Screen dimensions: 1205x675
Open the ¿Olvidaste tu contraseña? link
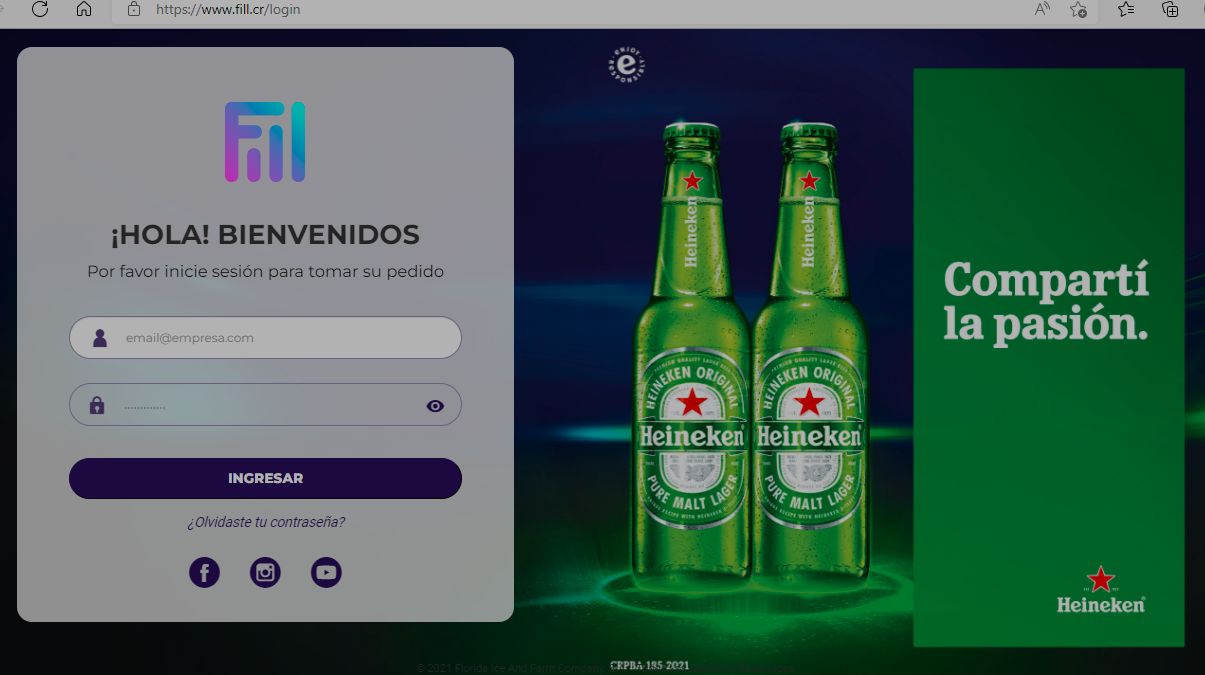pos(266,522)
